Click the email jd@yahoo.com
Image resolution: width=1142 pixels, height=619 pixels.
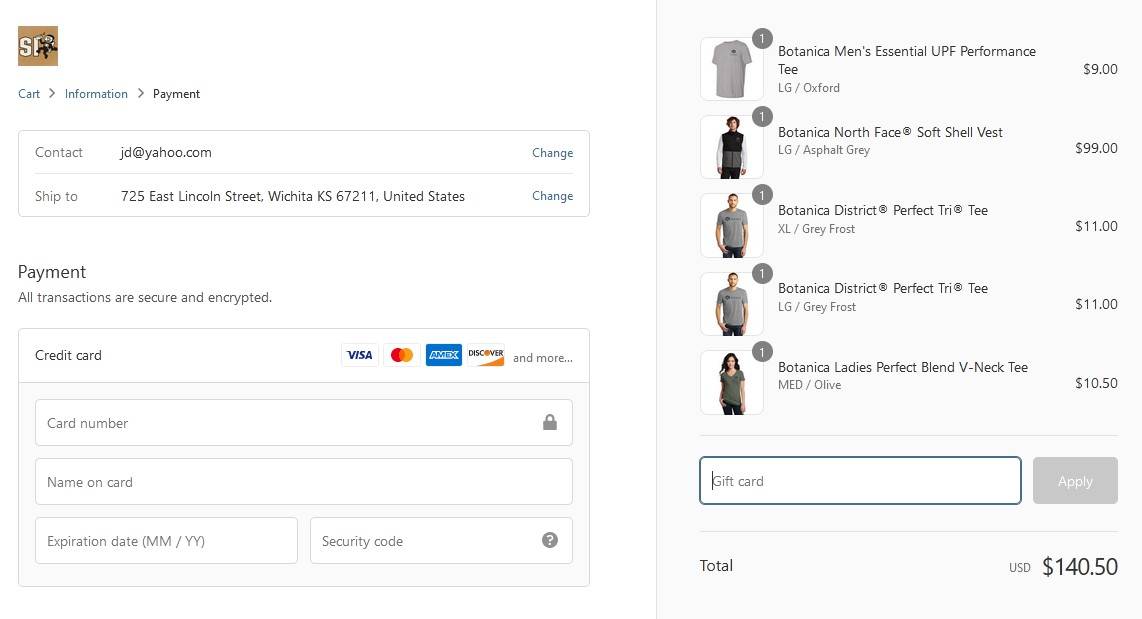[166, 152]
